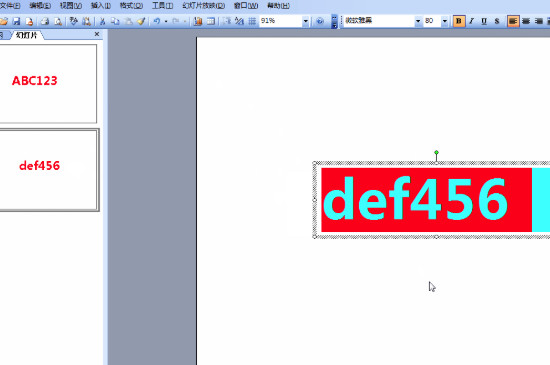This screenshot has width=550, height=365.
Task: Click the Paste clipboard icon
Action: click(x=128, y=21)
